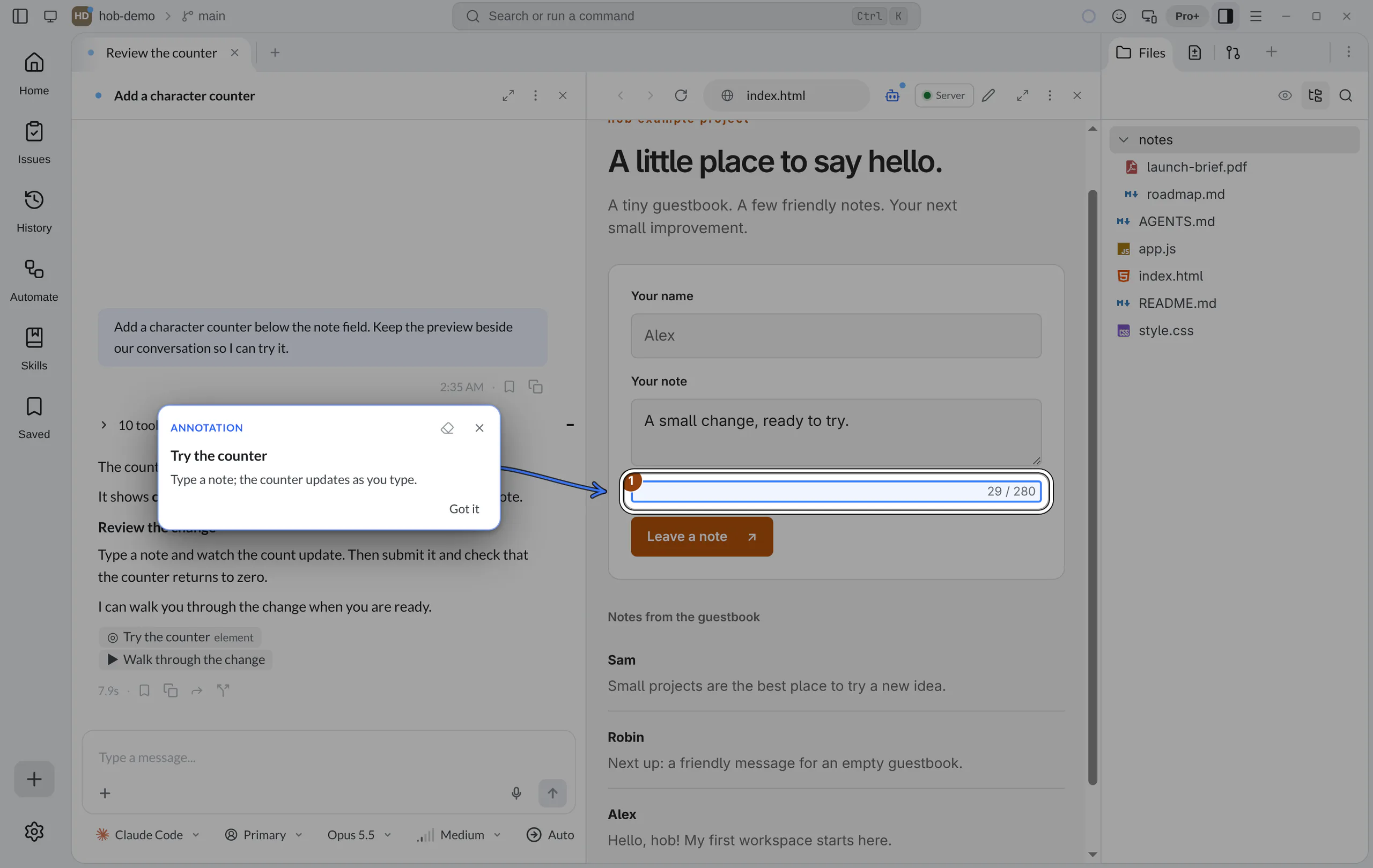
Task: Toggle the file tree view icon
Action: pyautogui.click(x=1315, y=95)
